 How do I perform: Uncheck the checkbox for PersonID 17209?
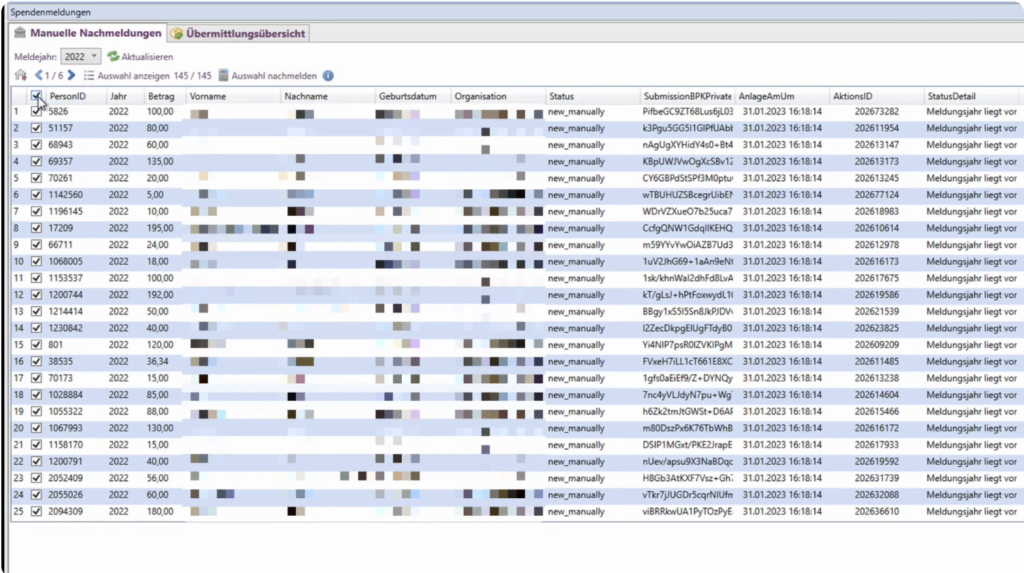coord(36,228)
